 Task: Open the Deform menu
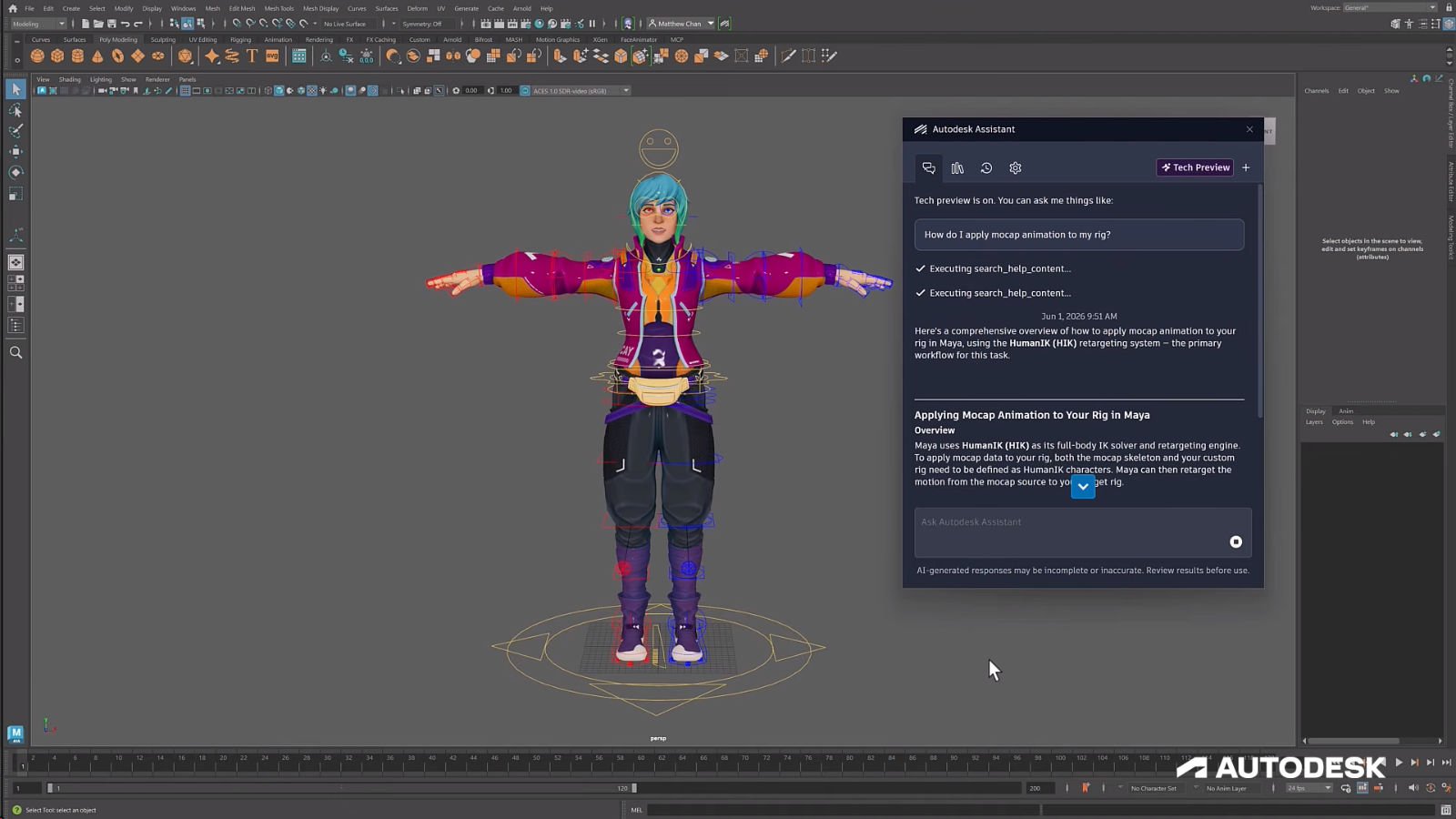click(417, 8)
